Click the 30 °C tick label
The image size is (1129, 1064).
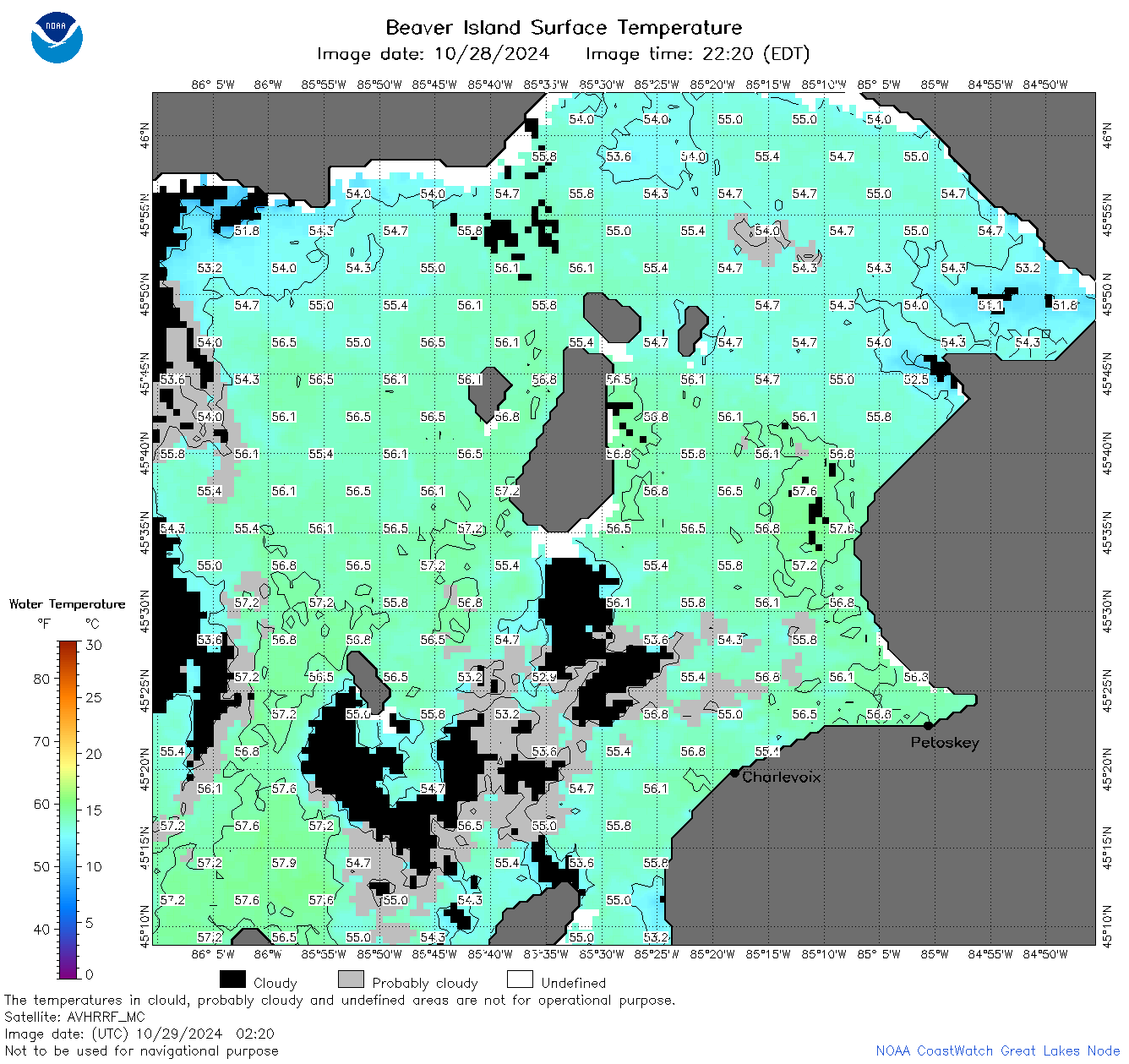coord(94,645)
